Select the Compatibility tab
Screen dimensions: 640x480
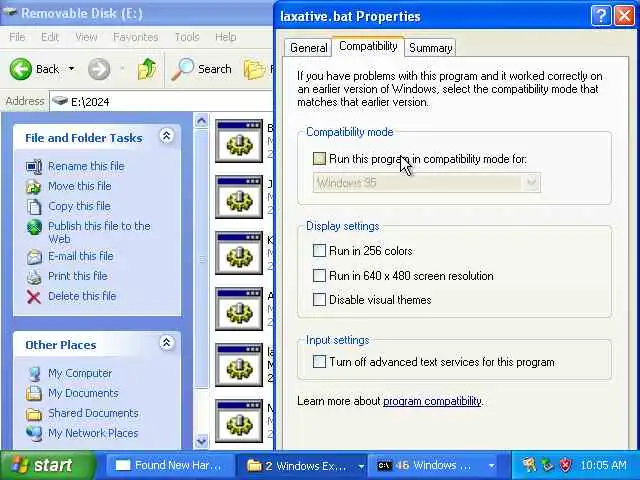tap(368, 46)
